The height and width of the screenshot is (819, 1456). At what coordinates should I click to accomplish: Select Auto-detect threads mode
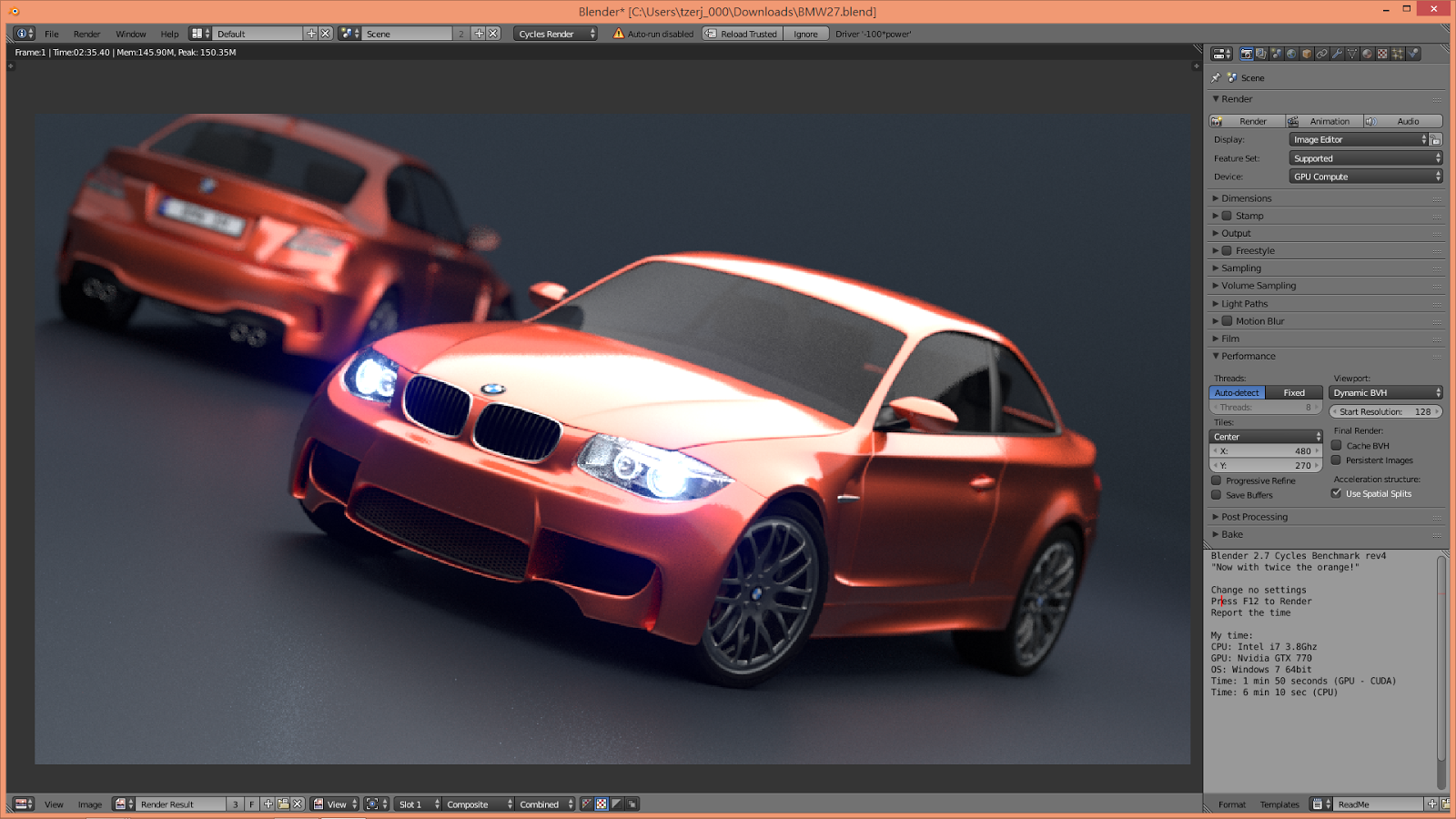[x=1237, y=393]
